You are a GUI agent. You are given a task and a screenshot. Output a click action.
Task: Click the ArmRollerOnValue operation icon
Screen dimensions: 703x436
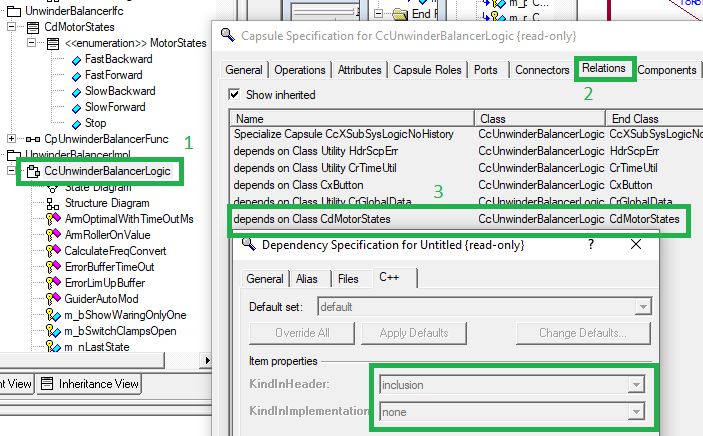(x=53, y=235)
